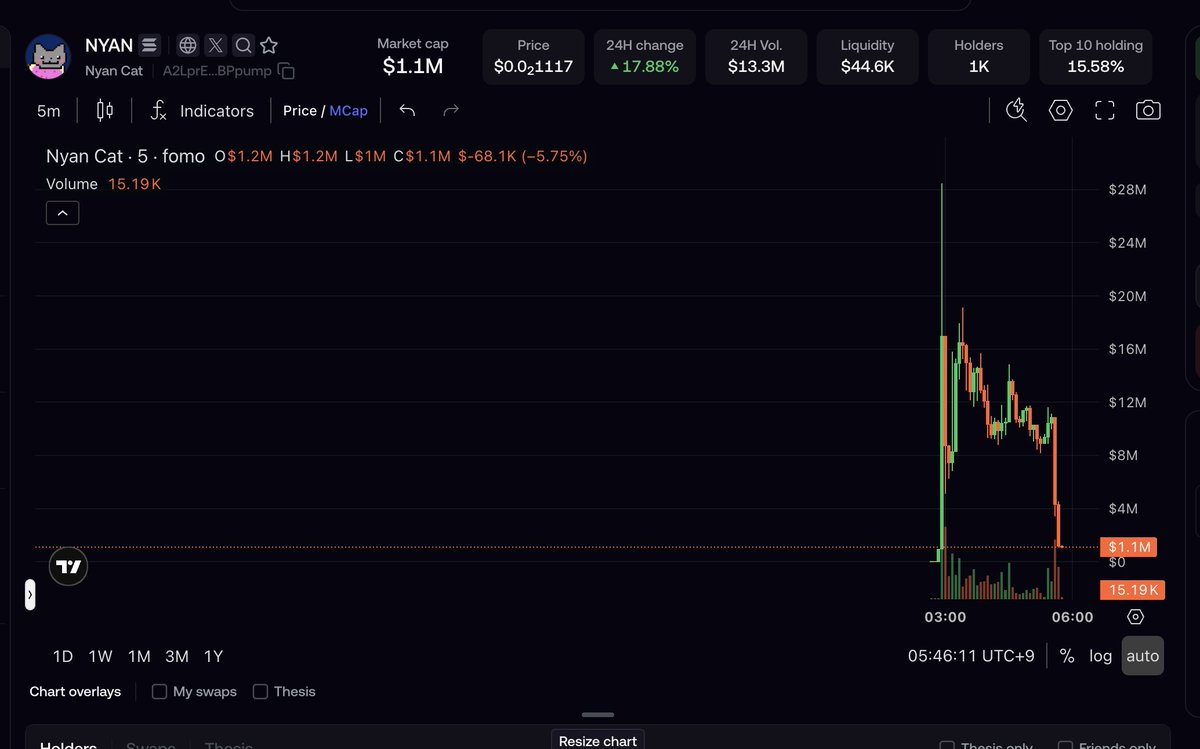Select the 1W time range

tap(100, 656)
